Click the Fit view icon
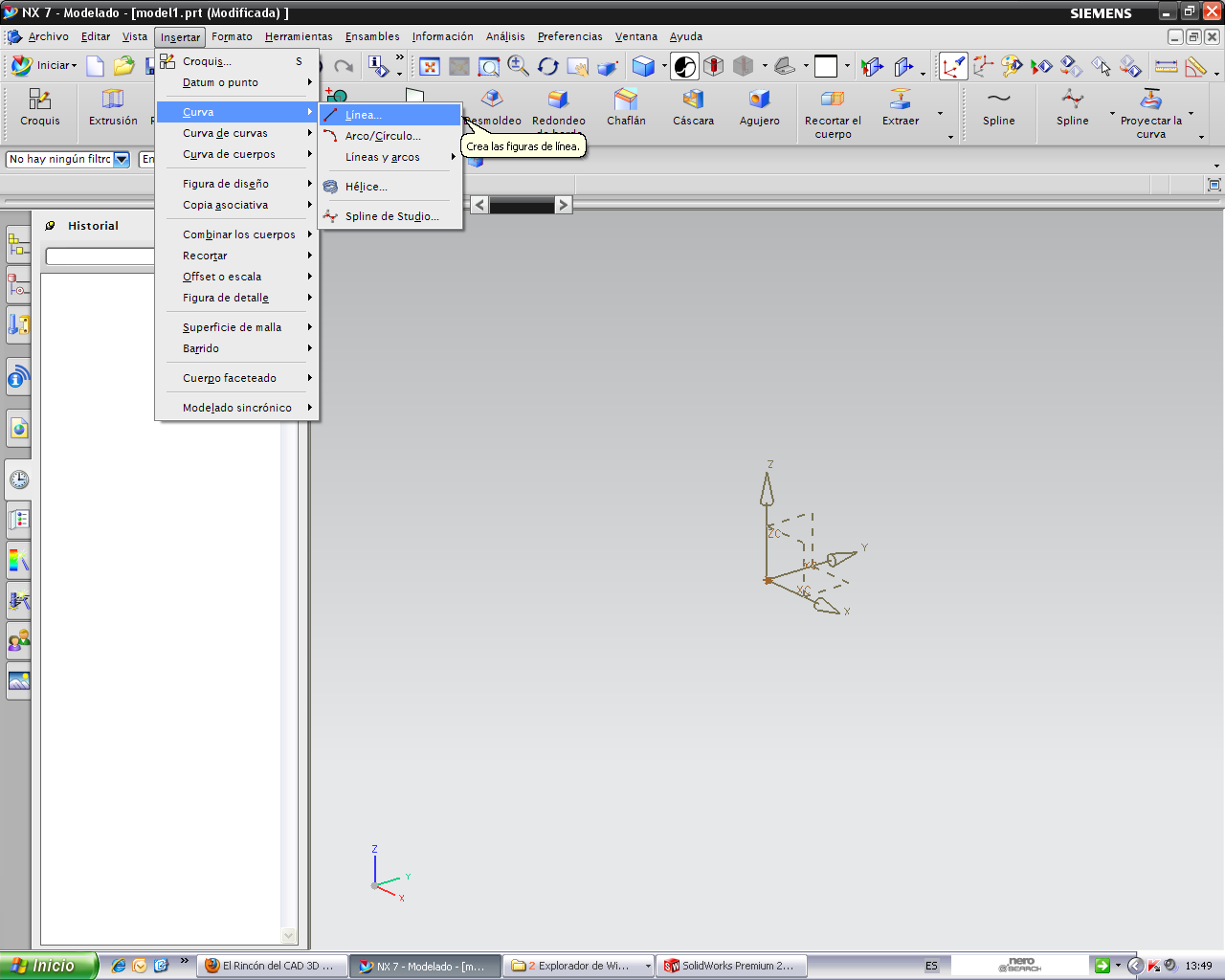 pos(430,66)
